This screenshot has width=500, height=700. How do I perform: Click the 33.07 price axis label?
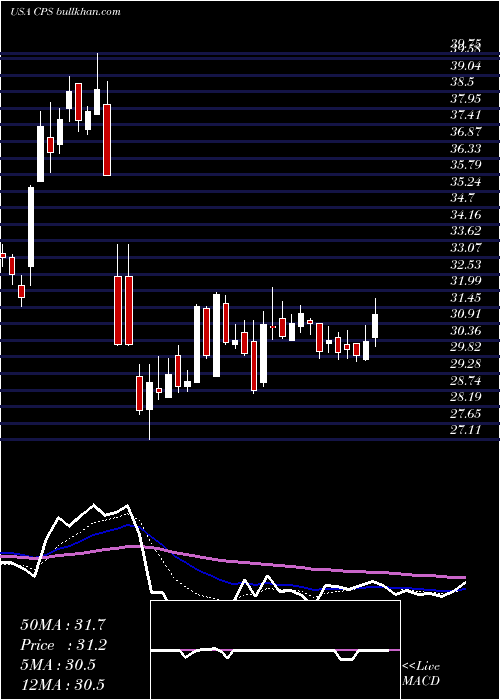click(x=466, y=248)
